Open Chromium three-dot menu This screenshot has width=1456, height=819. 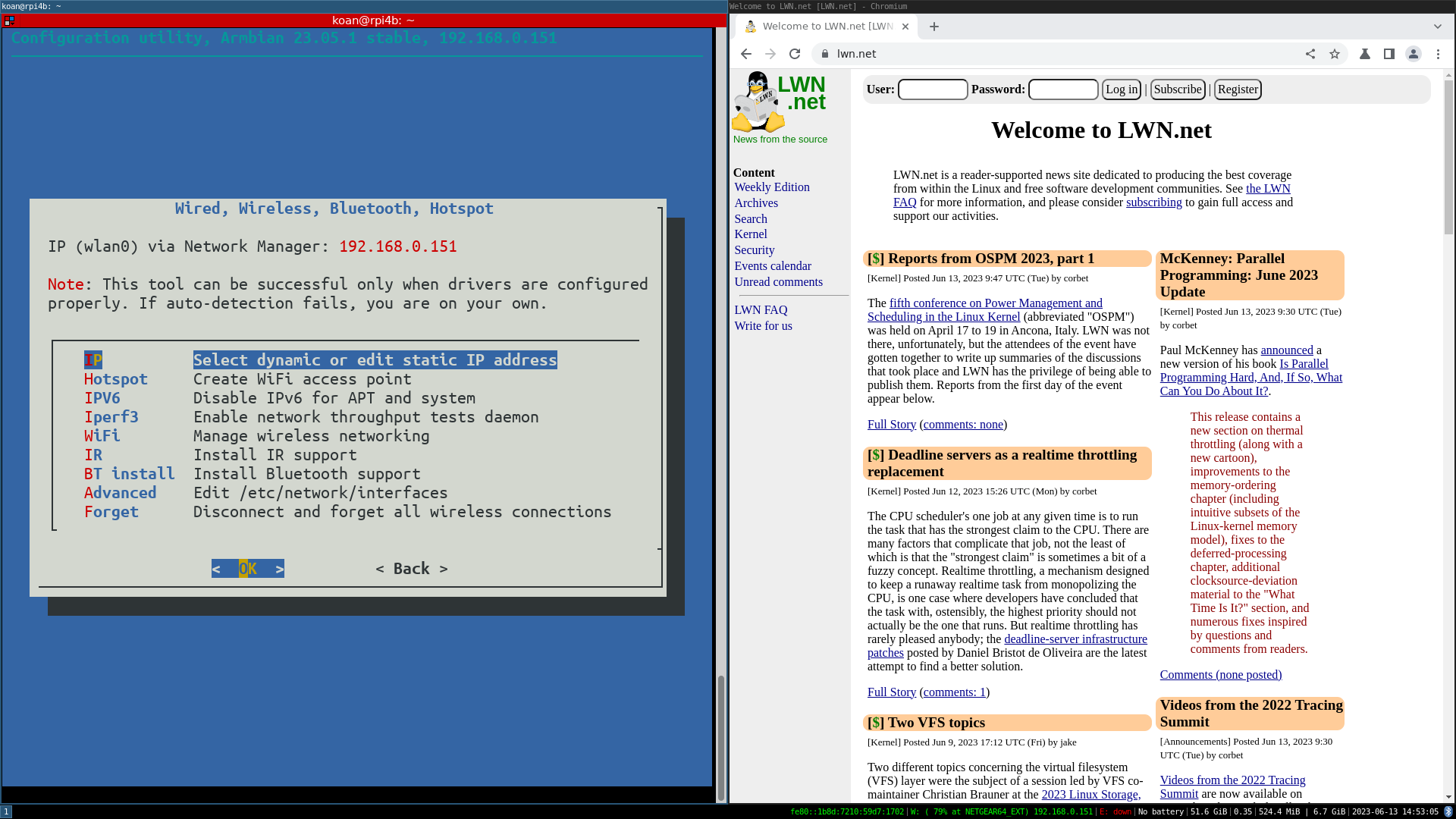(1438, 54)
